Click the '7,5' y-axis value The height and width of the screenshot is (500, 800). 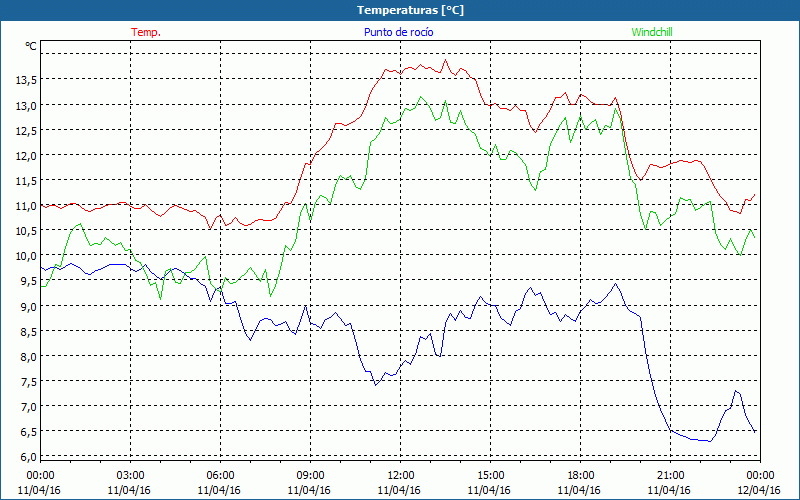[29, 382]
